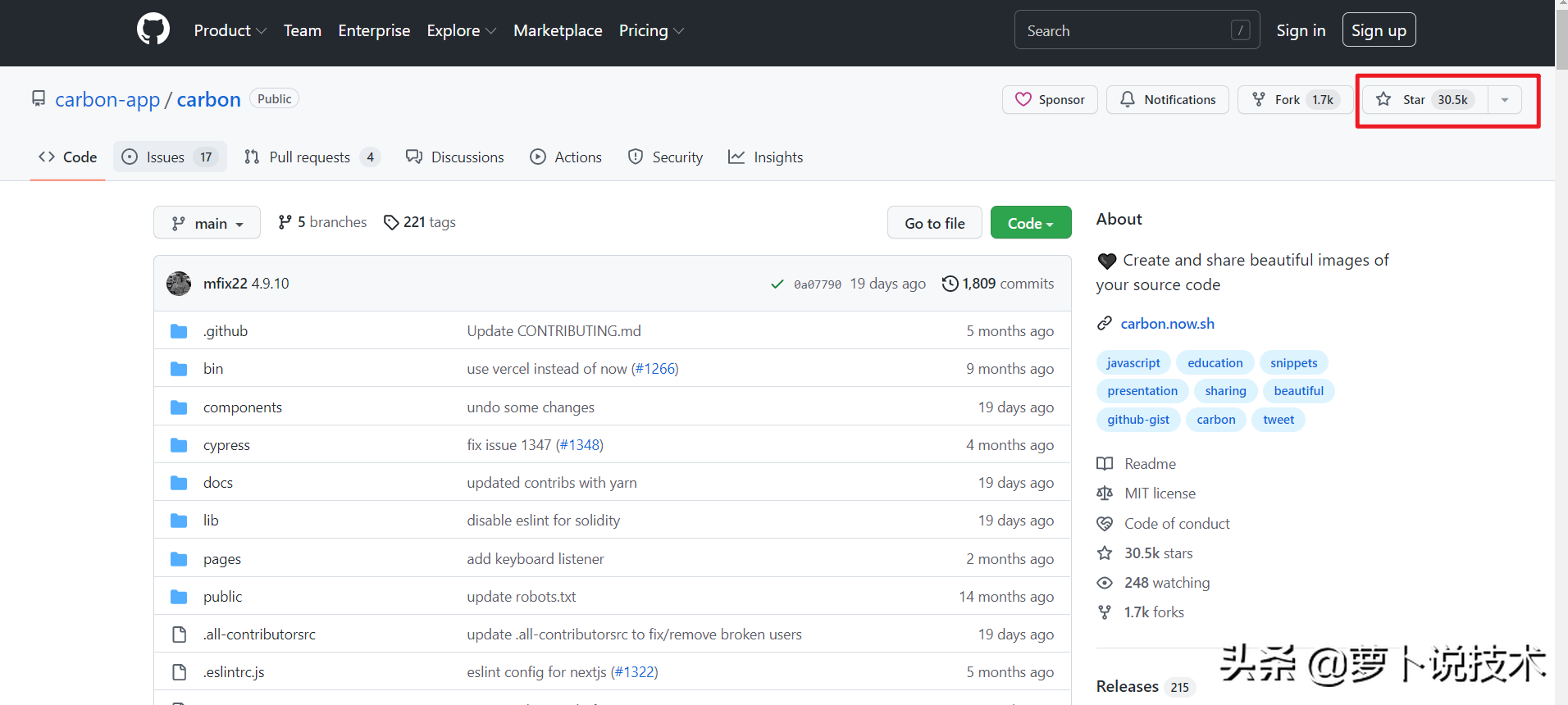The image size is (1568, 705).
Task: Open the 'update robots.txt' commit message
Action: (x=522, y=597)
